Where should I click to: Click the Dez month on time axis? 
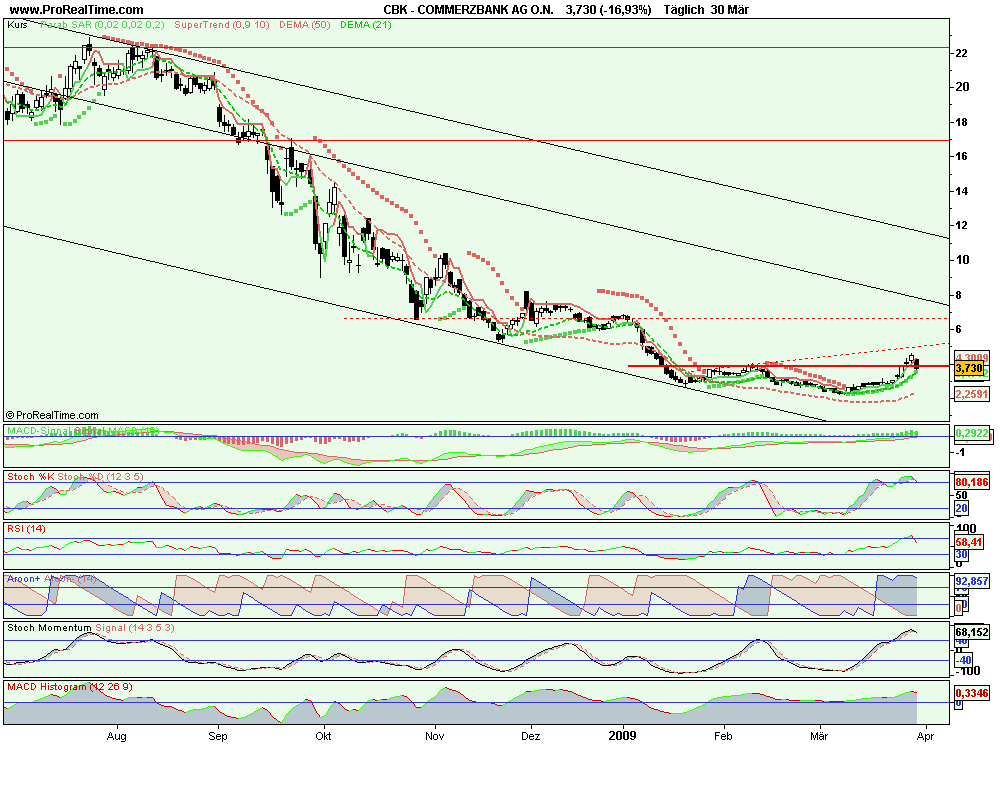(x=531, y=736)
